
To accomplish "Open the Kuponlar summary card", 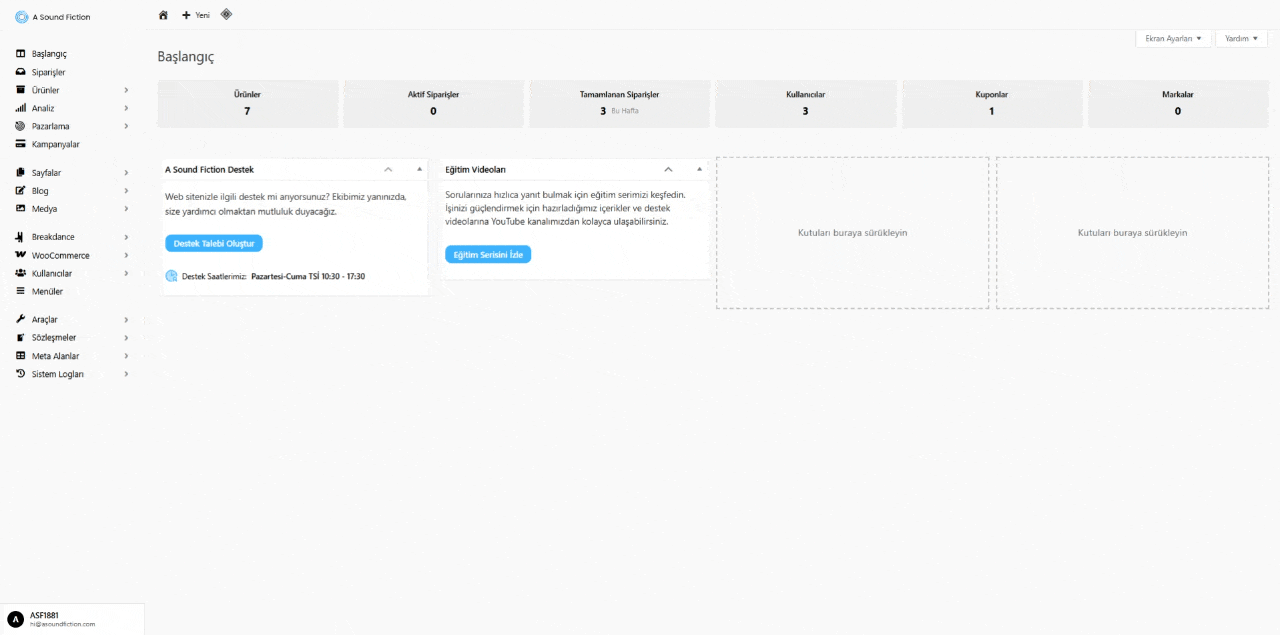I will (x=991, y=104).
